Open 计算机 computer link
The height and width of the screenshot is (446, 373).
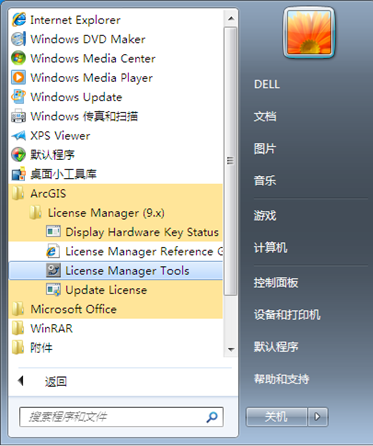[270, 248]
